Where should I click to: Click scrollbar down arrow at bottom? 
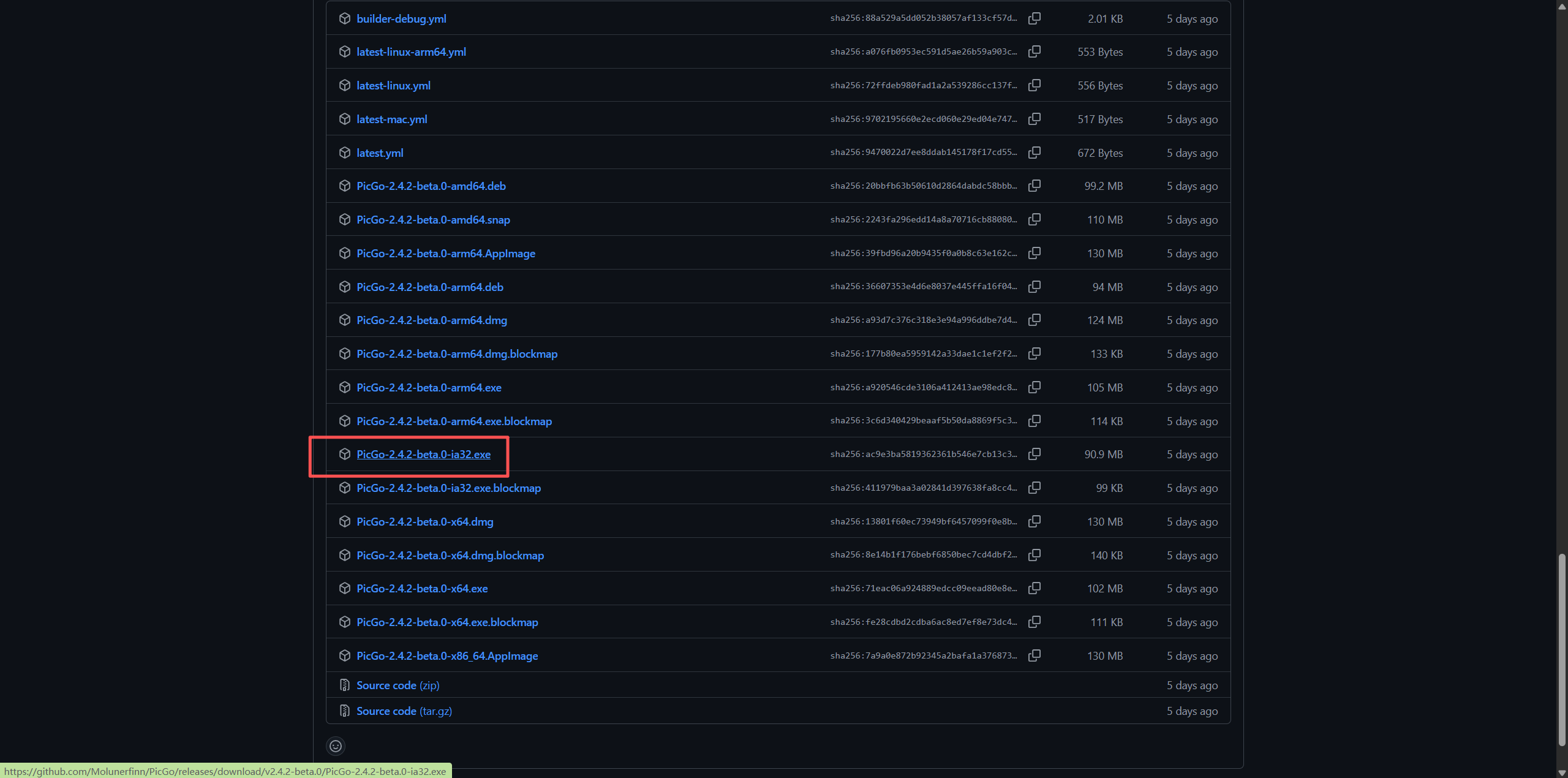tap(1562, 773)
